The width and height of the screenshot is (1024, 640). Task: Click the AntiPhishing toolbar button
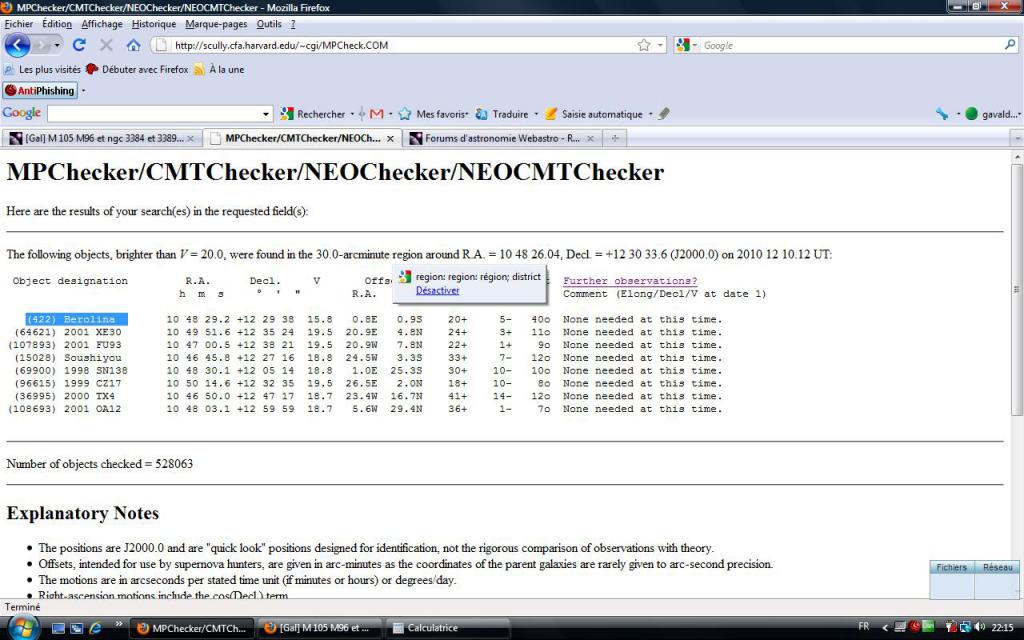40,90
